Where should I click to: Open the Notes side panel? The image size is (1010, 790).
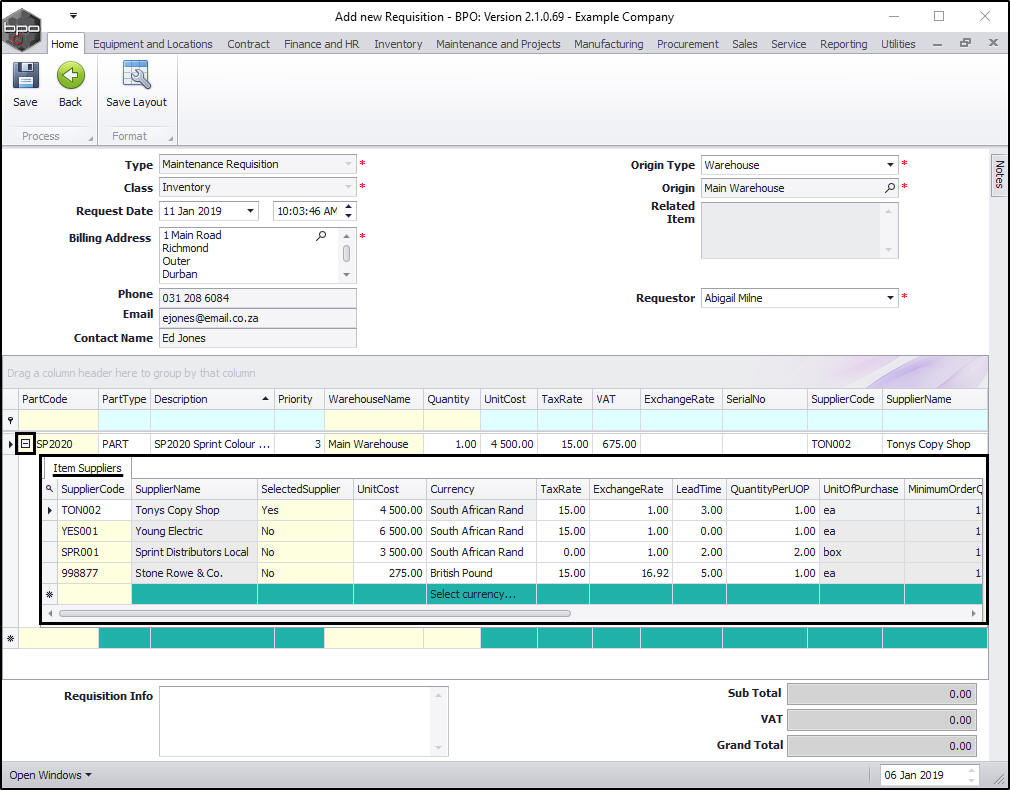(998, 175)
